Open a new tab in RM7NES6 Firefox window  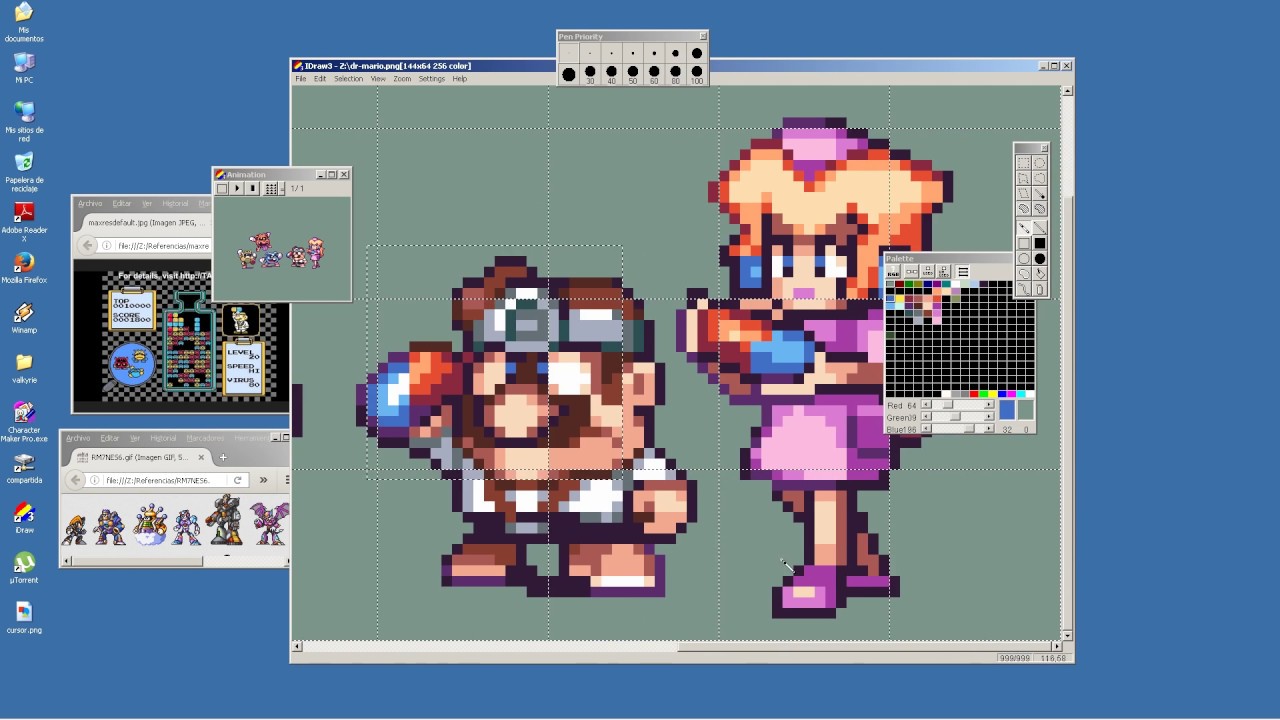point(223,457)
